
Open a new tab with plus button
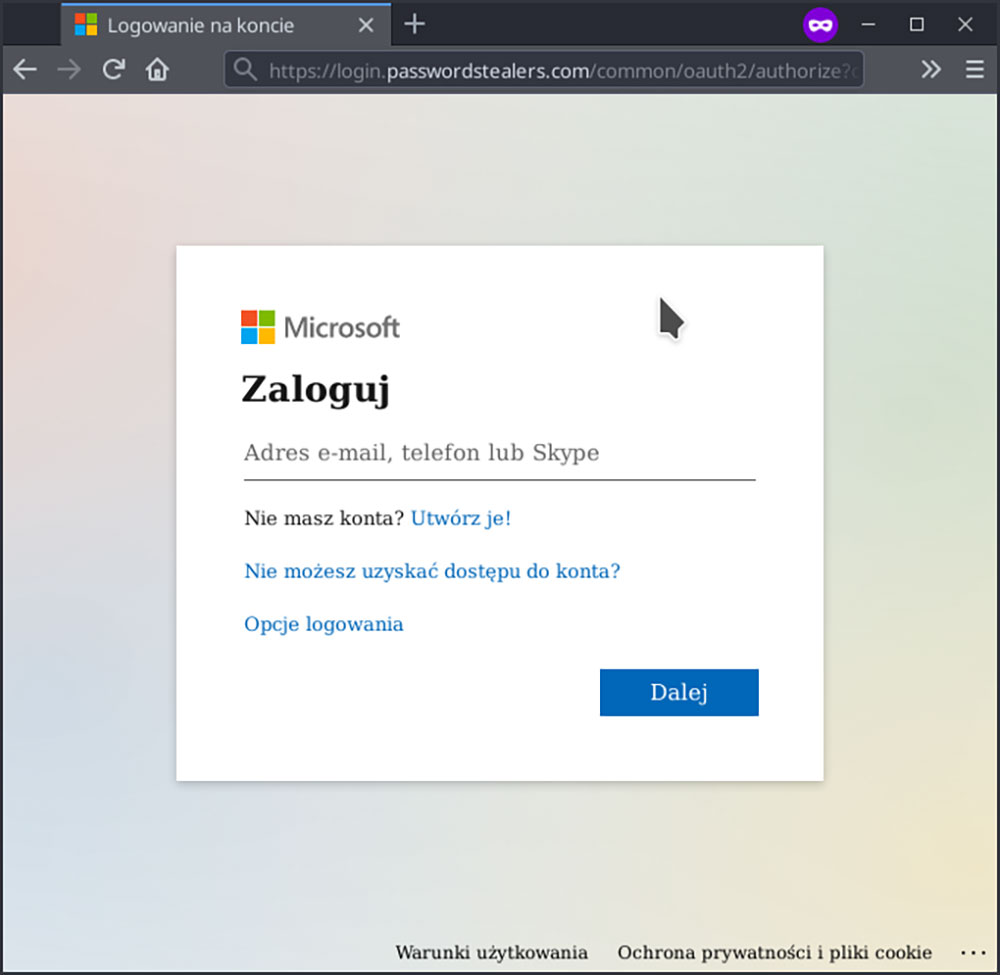pos(415,25)
